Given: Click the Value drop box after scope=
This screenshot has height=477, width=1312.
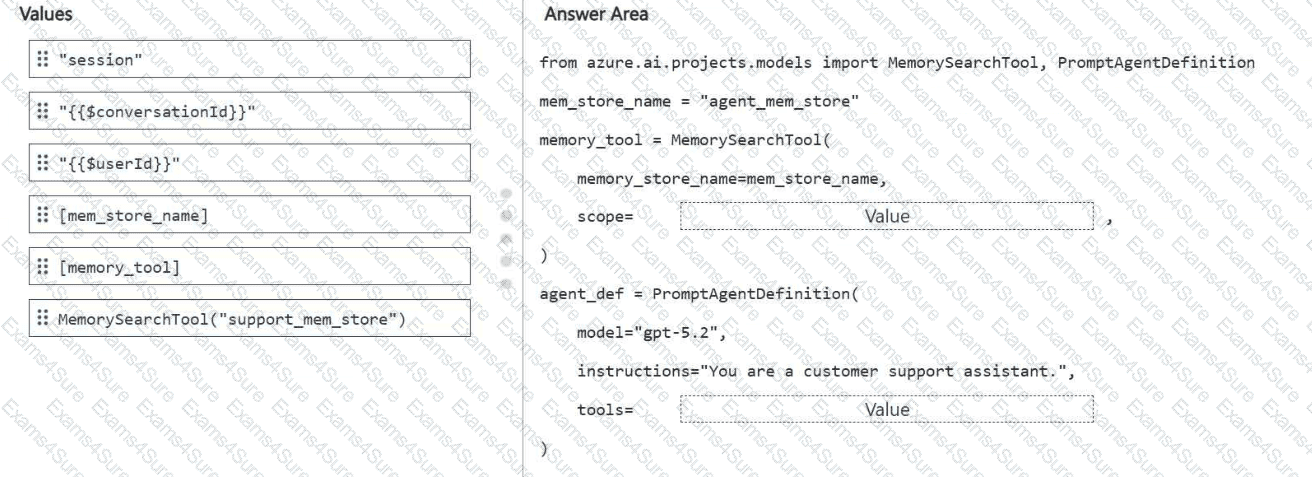Looking at the screenshot, I should 887,216.
